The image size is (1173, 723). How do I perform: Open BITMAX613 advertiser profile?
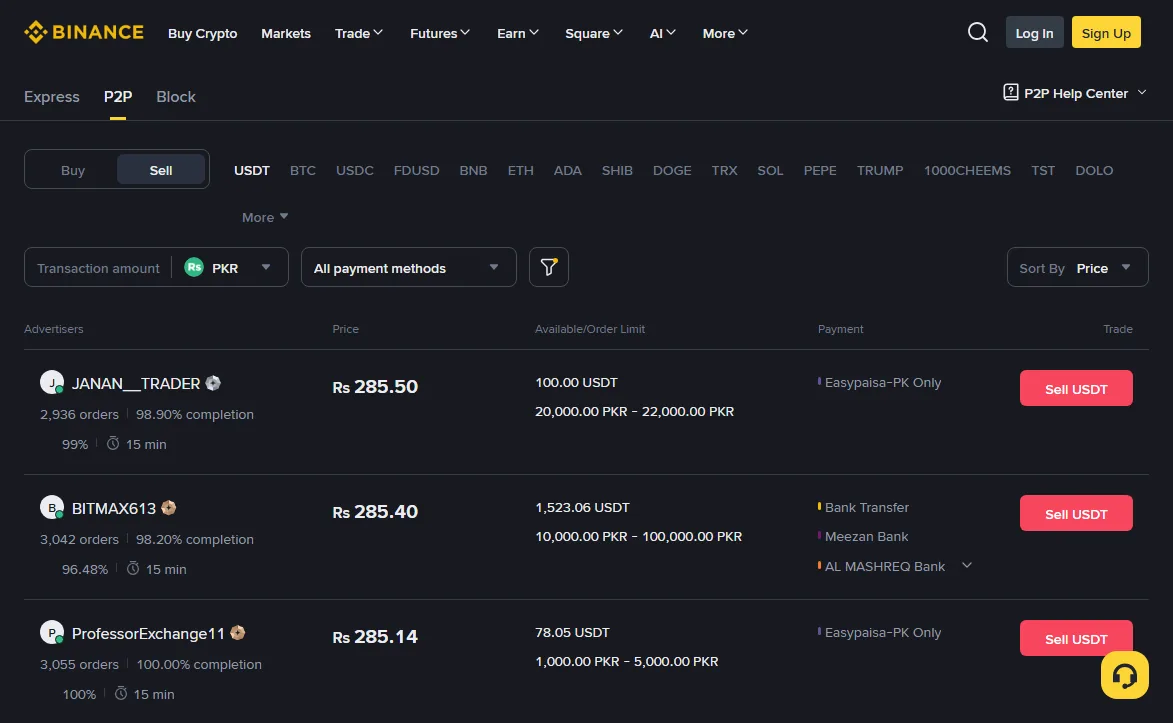pos(114,508)
